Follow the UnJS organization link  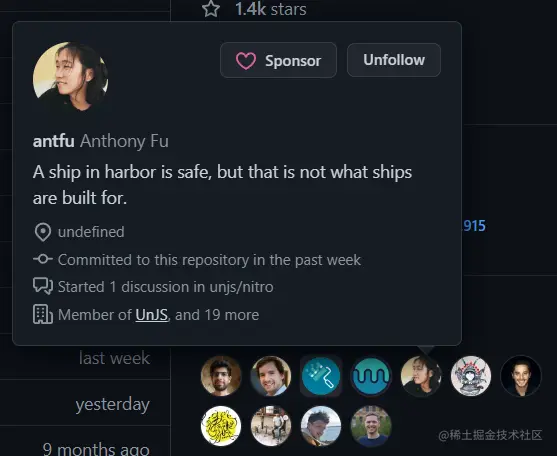tap(151, 315)
